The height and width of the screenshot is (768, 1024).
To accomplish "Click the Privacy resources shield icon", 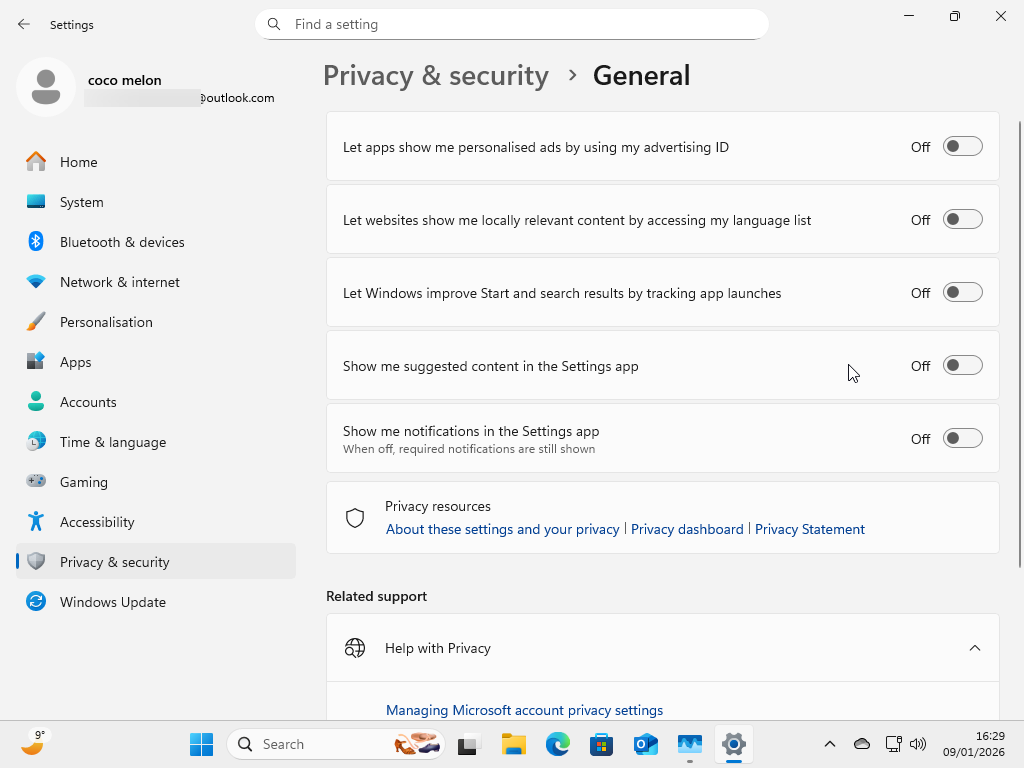I will 355,517.
